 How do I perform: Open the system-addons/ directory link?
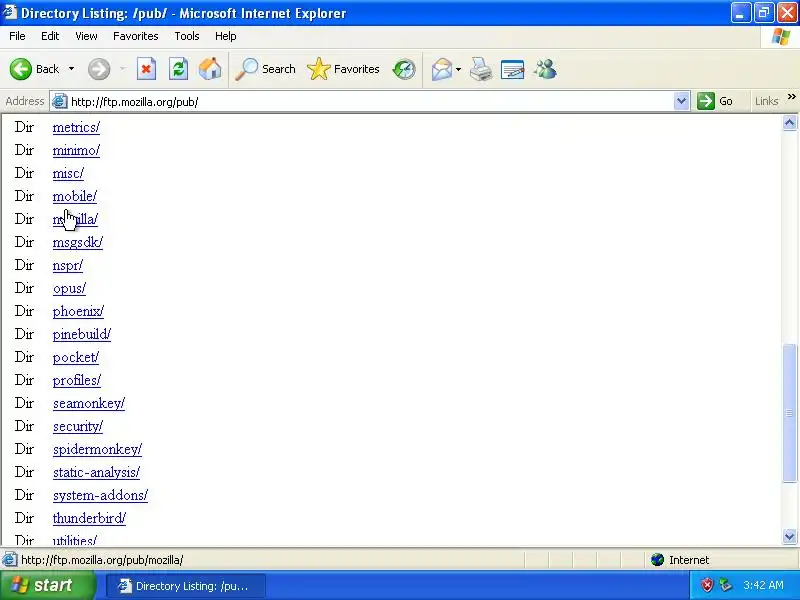(100, 495)
